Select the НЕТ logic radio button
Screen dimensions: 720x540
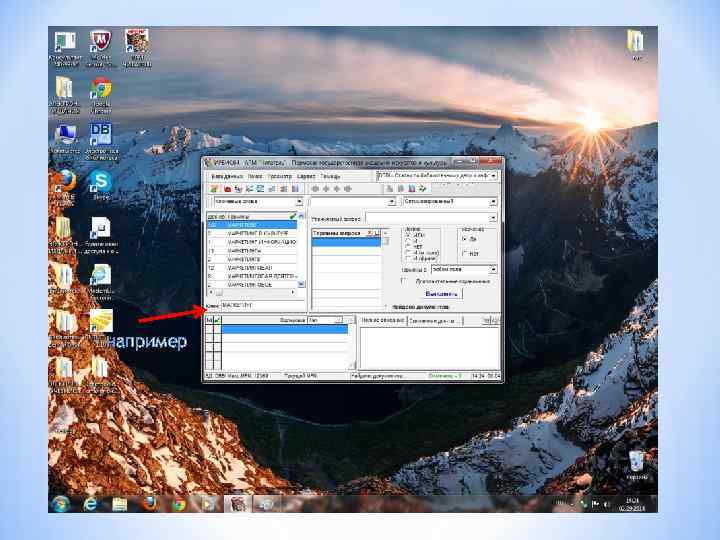408,247
